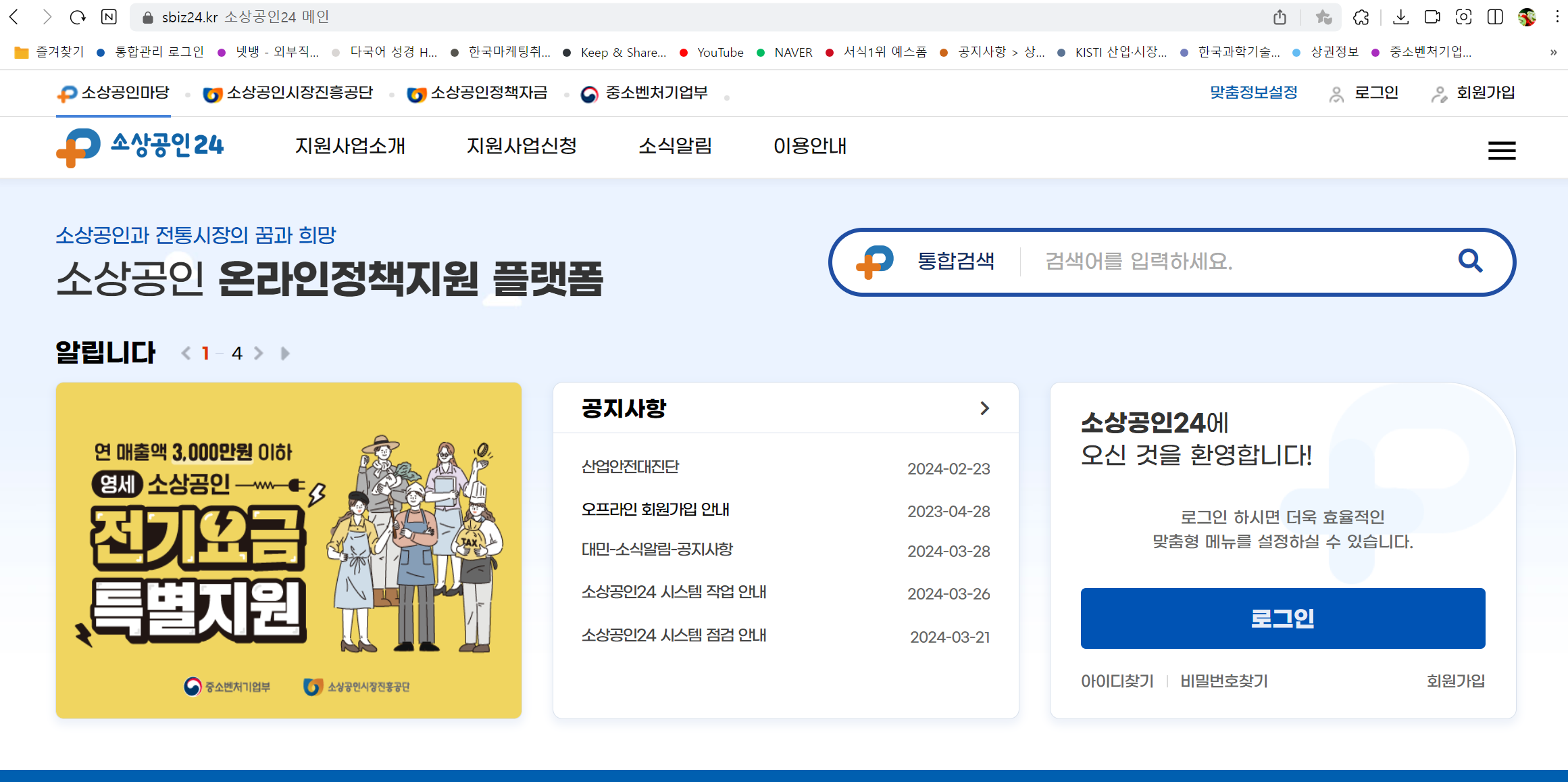1568x782 pixels.
Task: Toggle the browser side panel icon
Action: click(x=1495, y=17)
